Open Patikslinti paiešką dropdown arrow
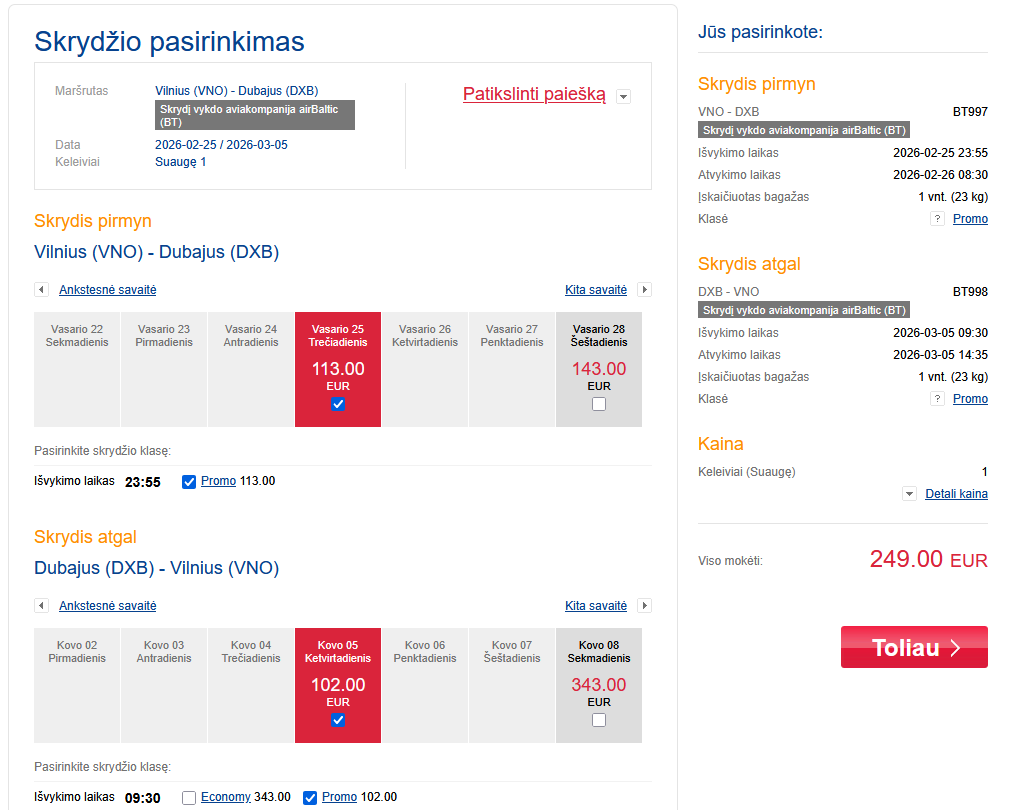 624,96
